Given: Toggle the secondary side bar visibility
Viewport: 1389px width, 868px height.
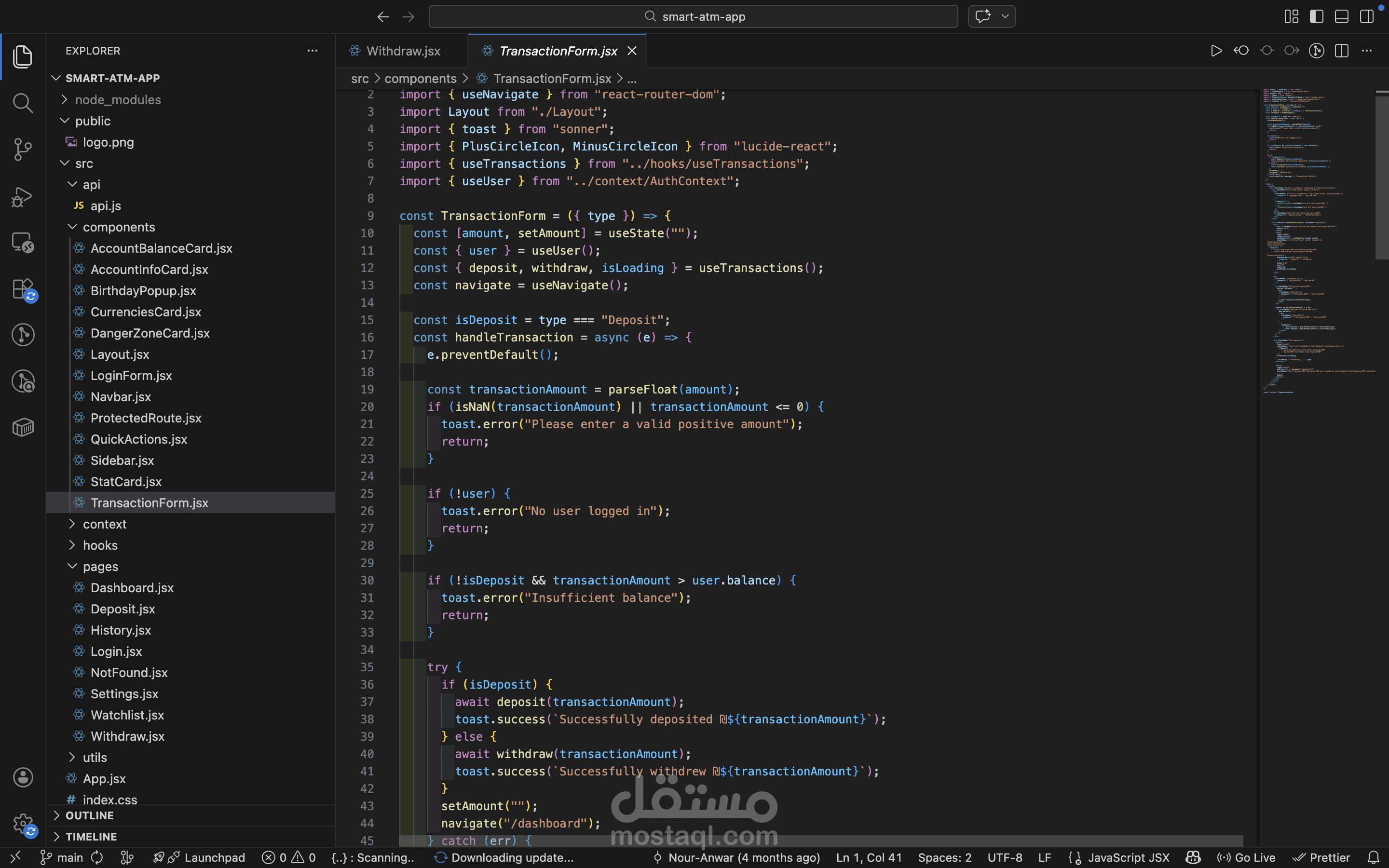Looking at the screenshot, I should (x=1367, y=17).
